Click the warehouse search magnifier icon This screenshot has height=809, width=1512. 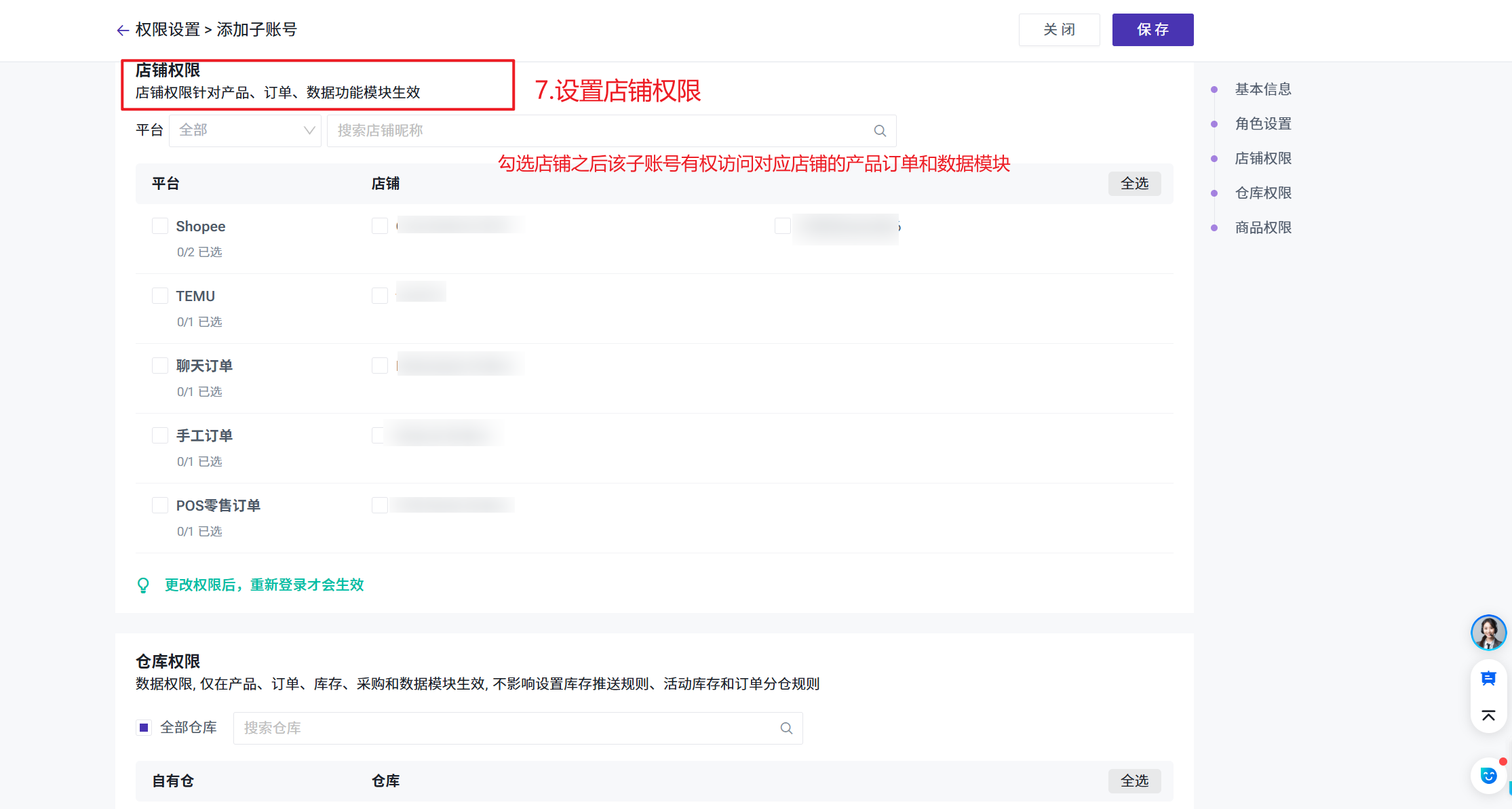coord(786,728)
